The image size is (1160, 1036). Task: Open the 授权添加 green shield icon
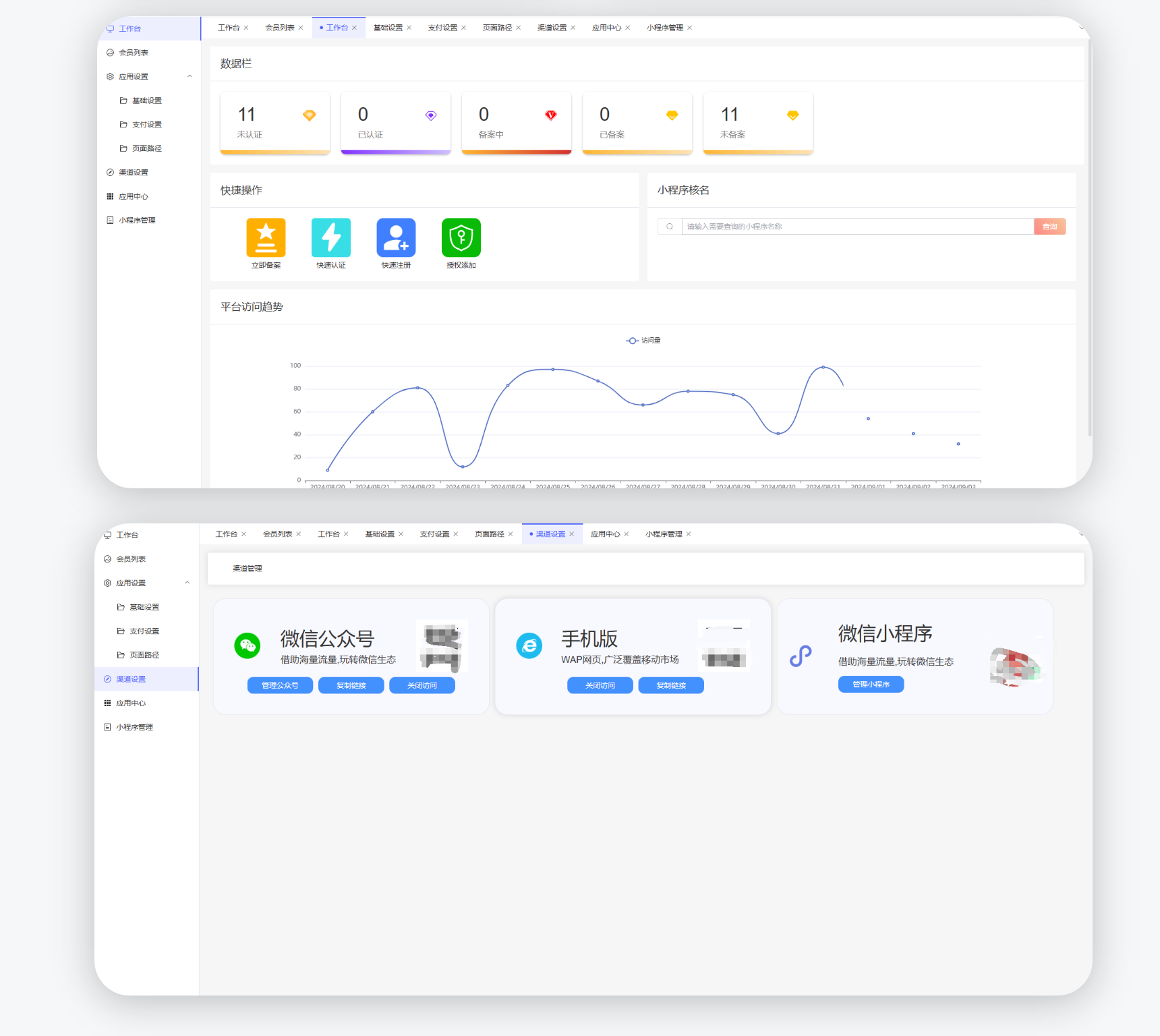pyautogui.click(x=461, y=237)
